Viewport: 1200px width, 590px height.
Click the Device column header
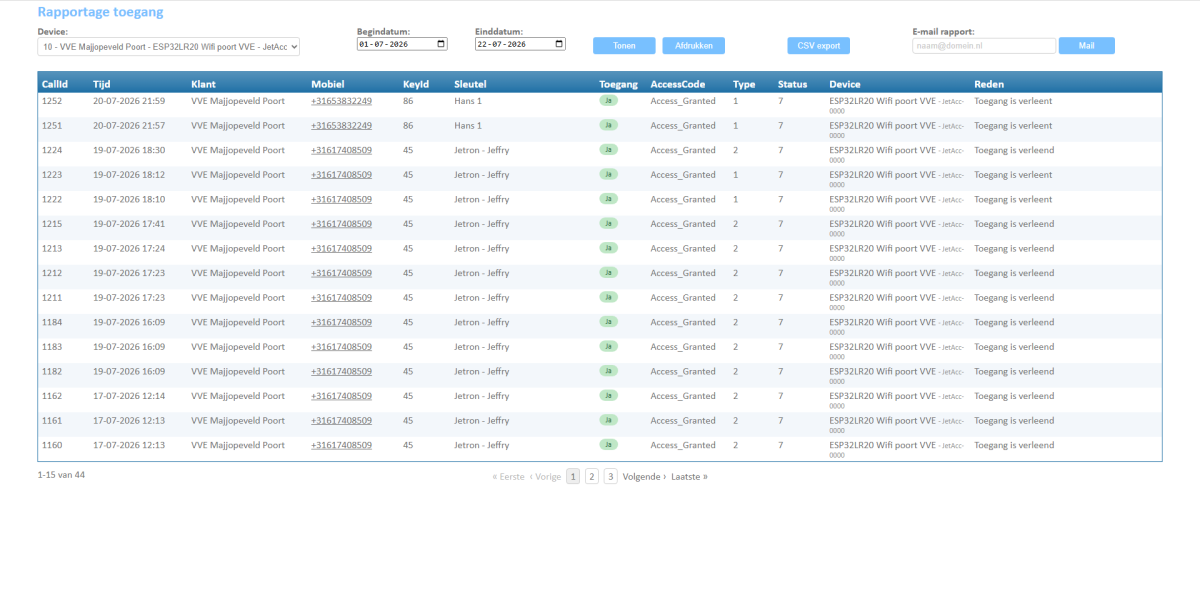(x=845, y=84)
